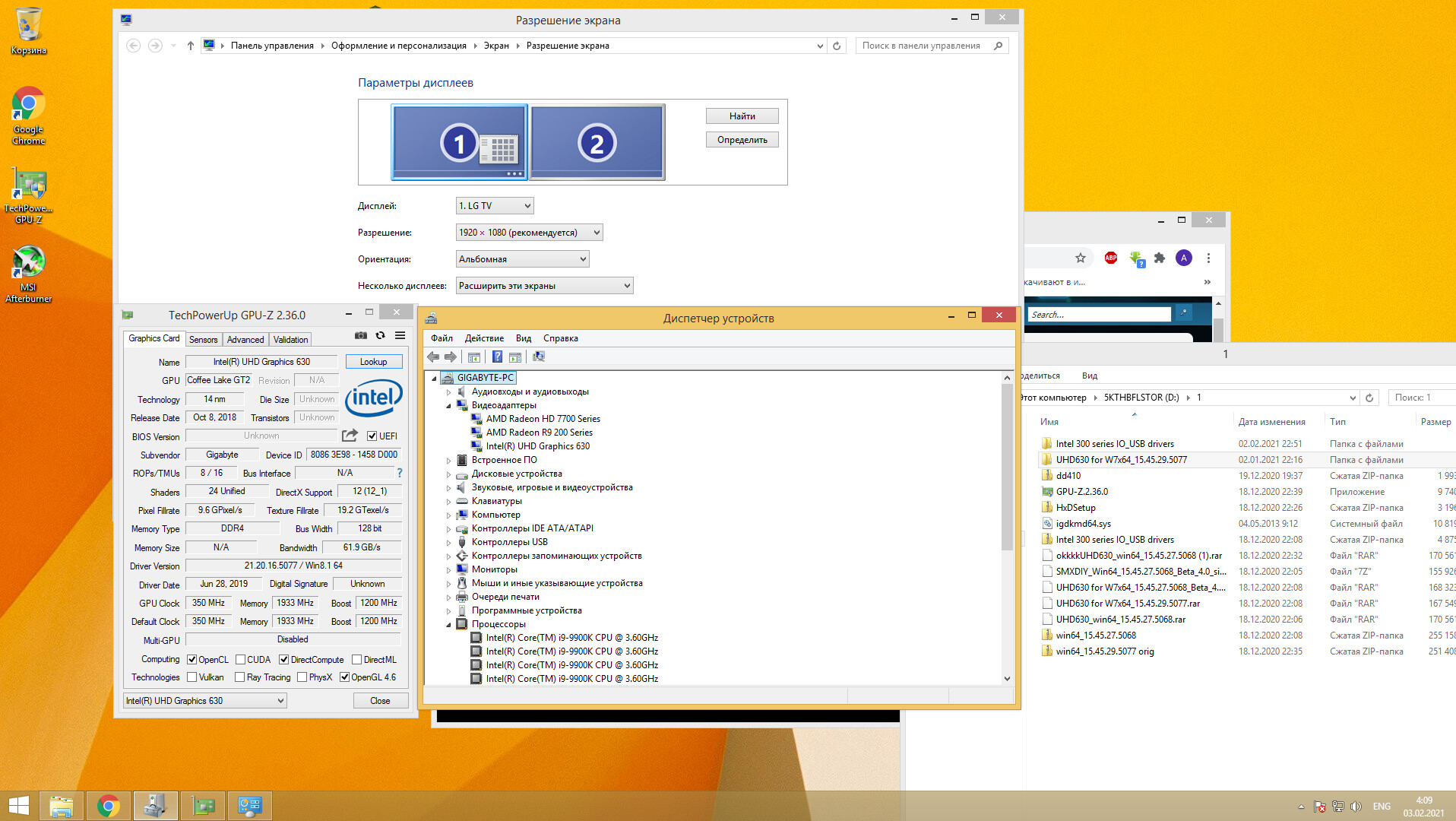Image resolution: width=1456 pixels, height=821 pixels.
Task: Click Экран breadcrumb link
Action: click(496, 46)
